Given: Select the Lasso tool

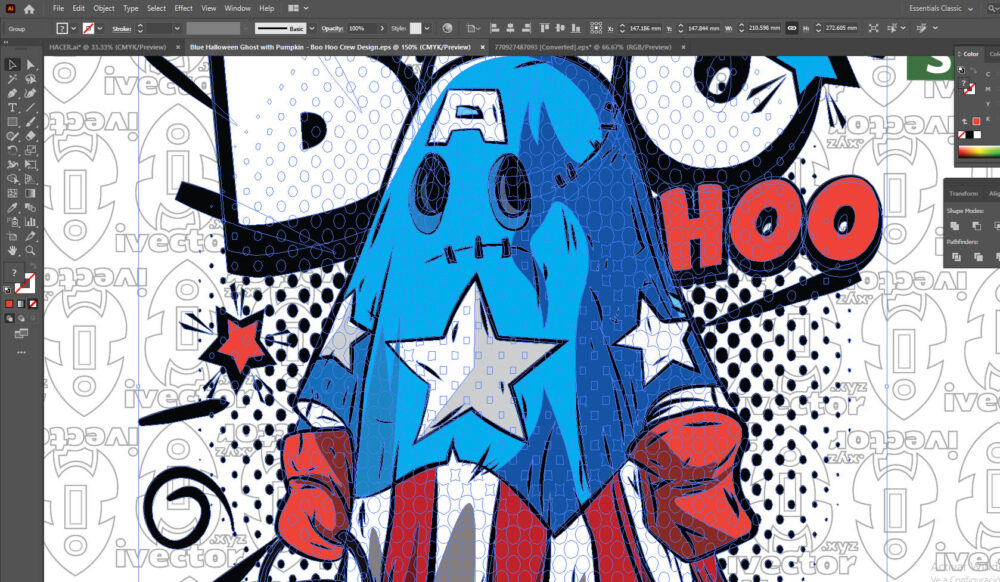Looking at the screenshot, I should (30, 79).
